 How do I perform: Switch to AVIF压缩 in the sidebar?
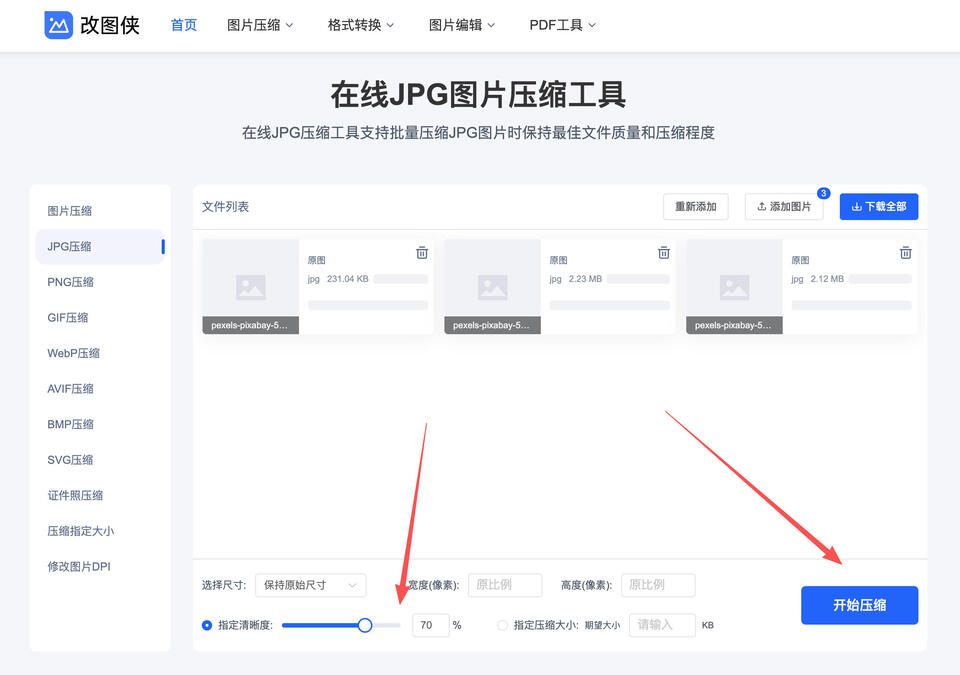pyautogui.click(x=100, y=389)
